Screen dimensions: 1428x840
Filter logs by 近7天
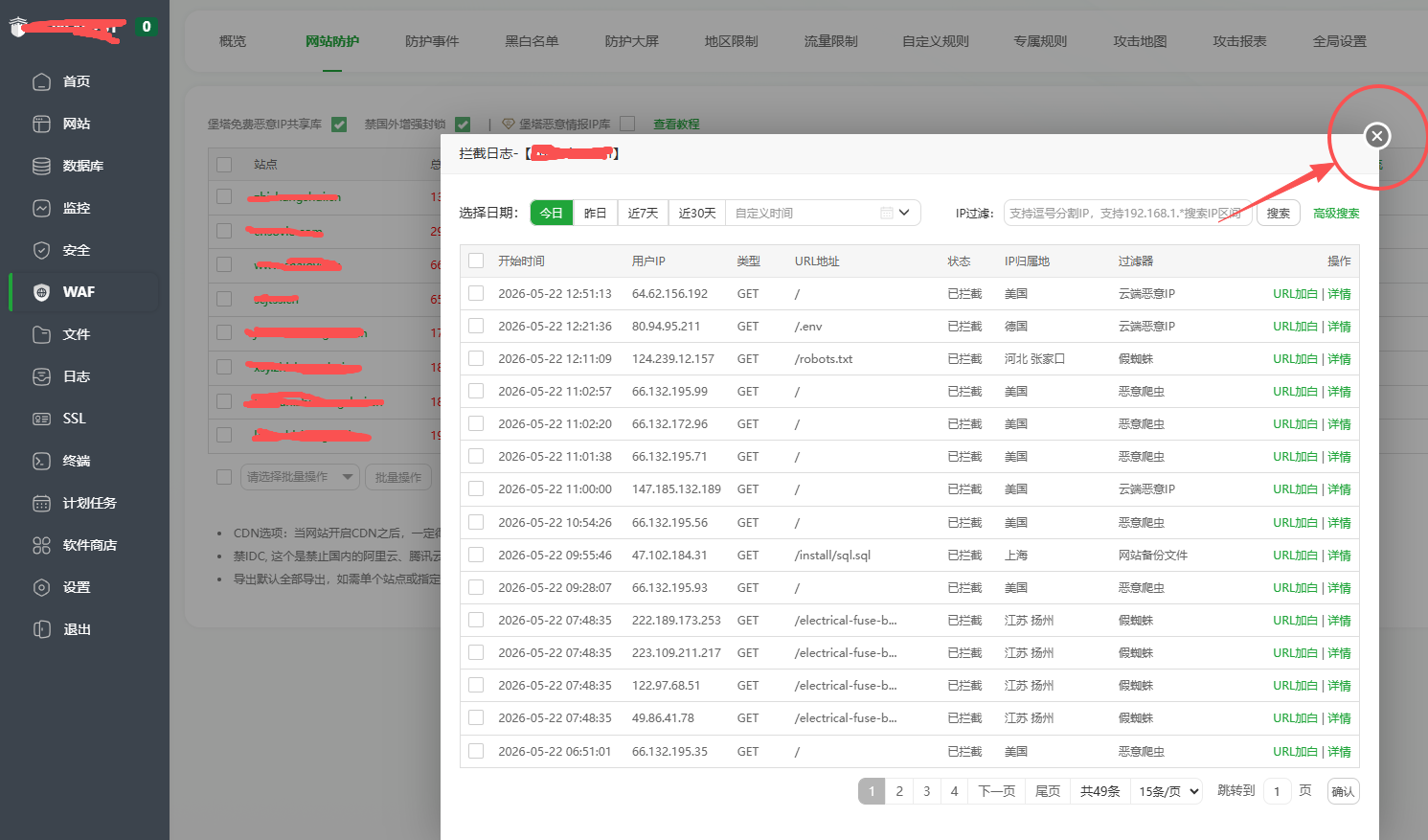click(x=643, y=213)
